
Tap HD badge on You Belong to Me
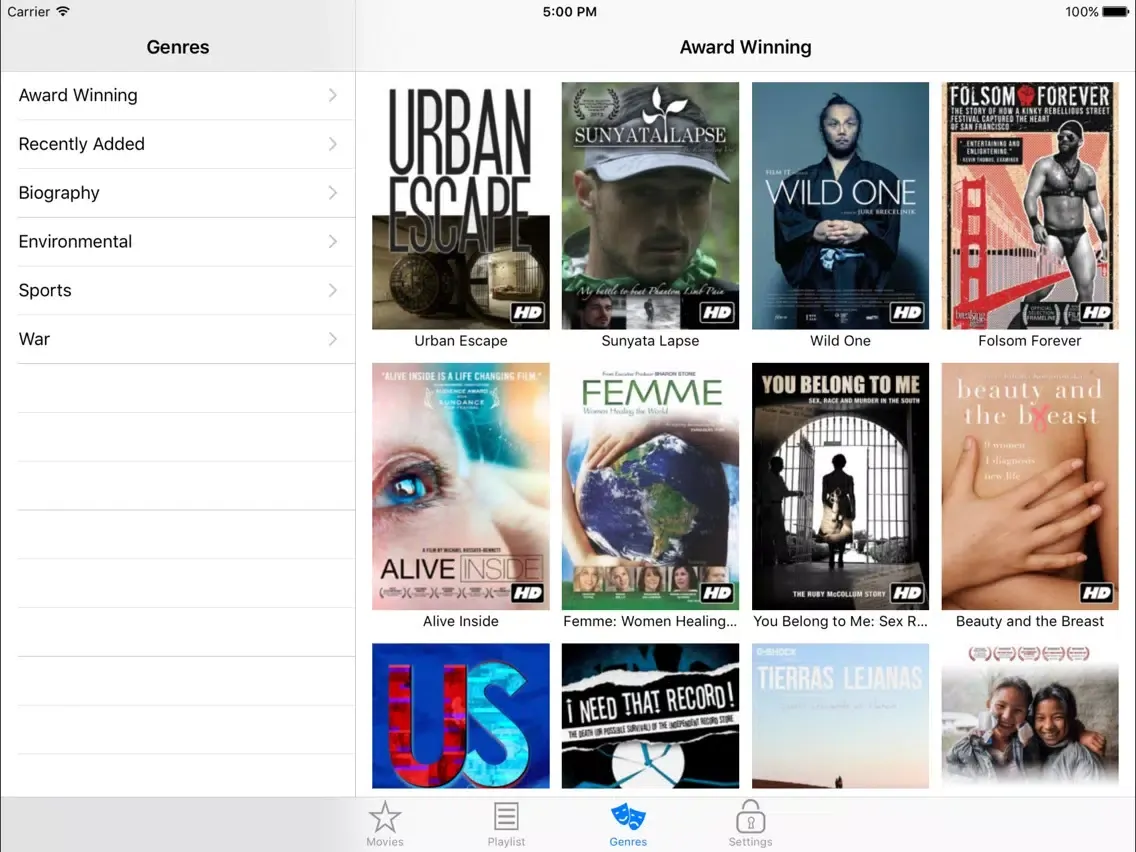click(x=907, y=593)
